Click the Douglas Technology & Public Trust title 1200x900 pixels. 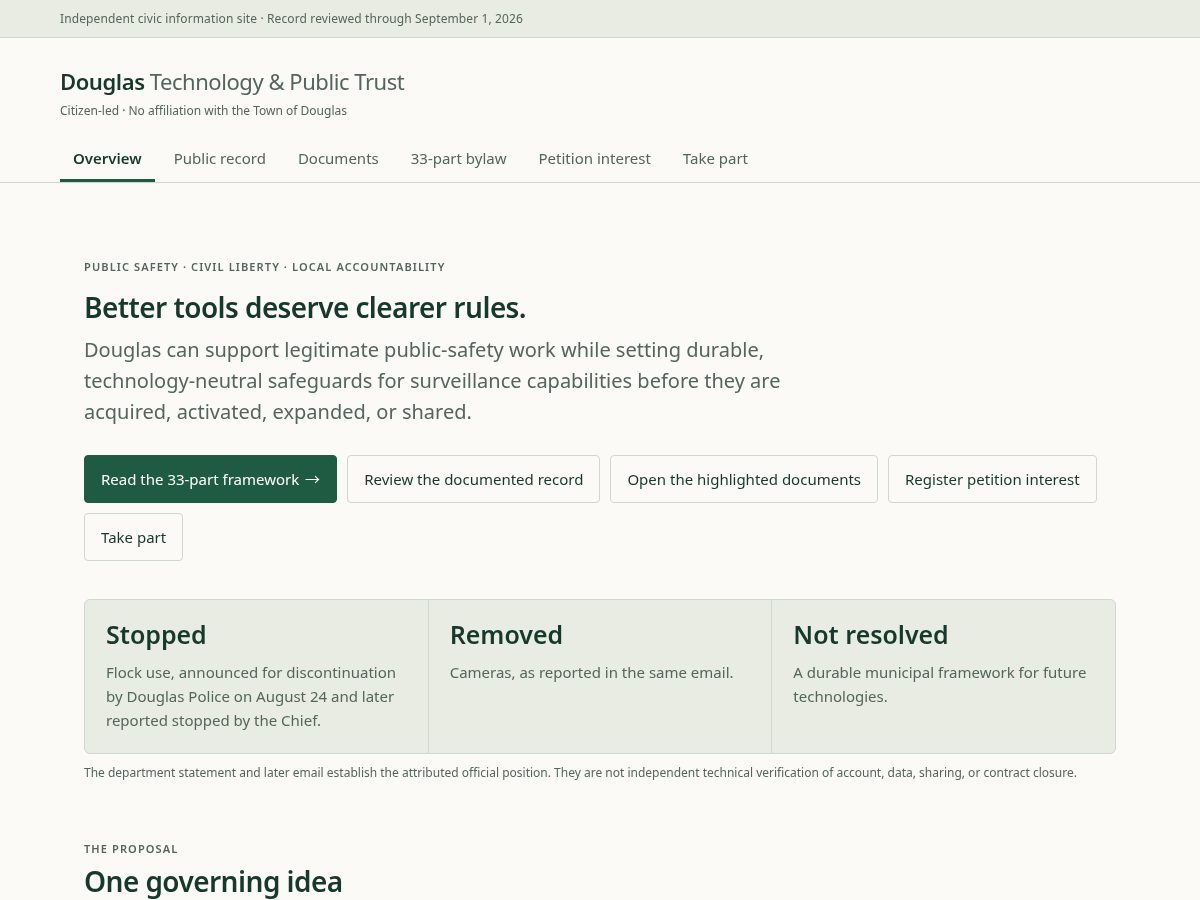(232, 82)
